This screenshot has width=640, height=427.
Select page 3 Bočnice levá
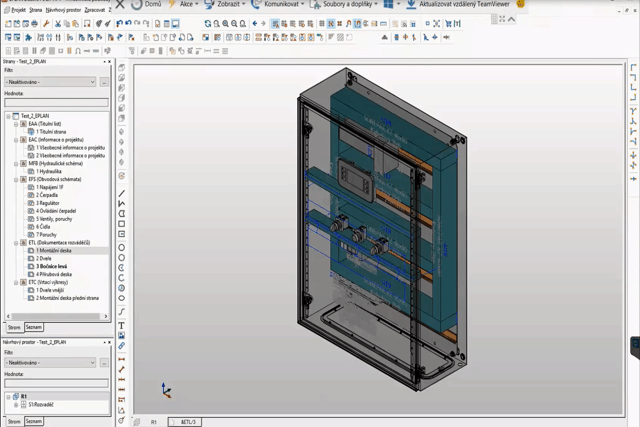pyautogui.click(x=51, y=267)
